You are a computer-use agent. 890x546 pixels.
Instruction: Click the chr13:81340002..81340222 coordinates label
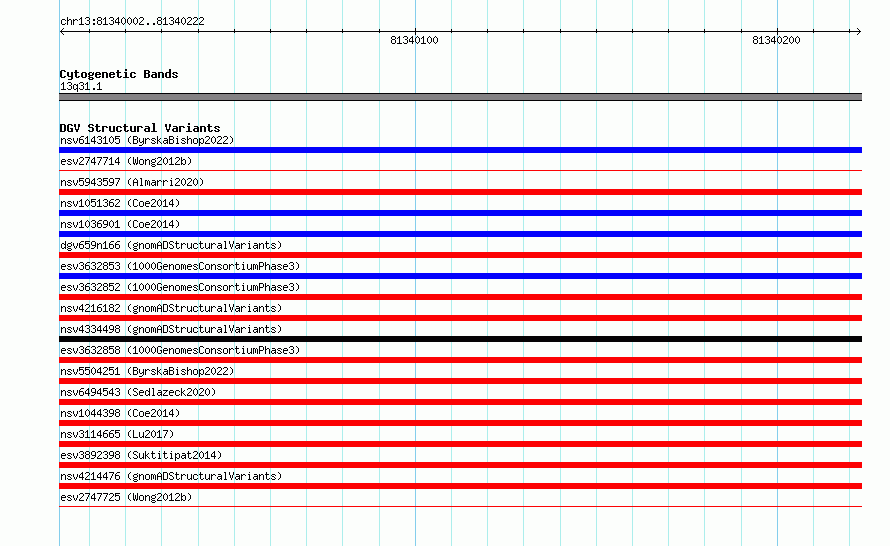(132, 21)
